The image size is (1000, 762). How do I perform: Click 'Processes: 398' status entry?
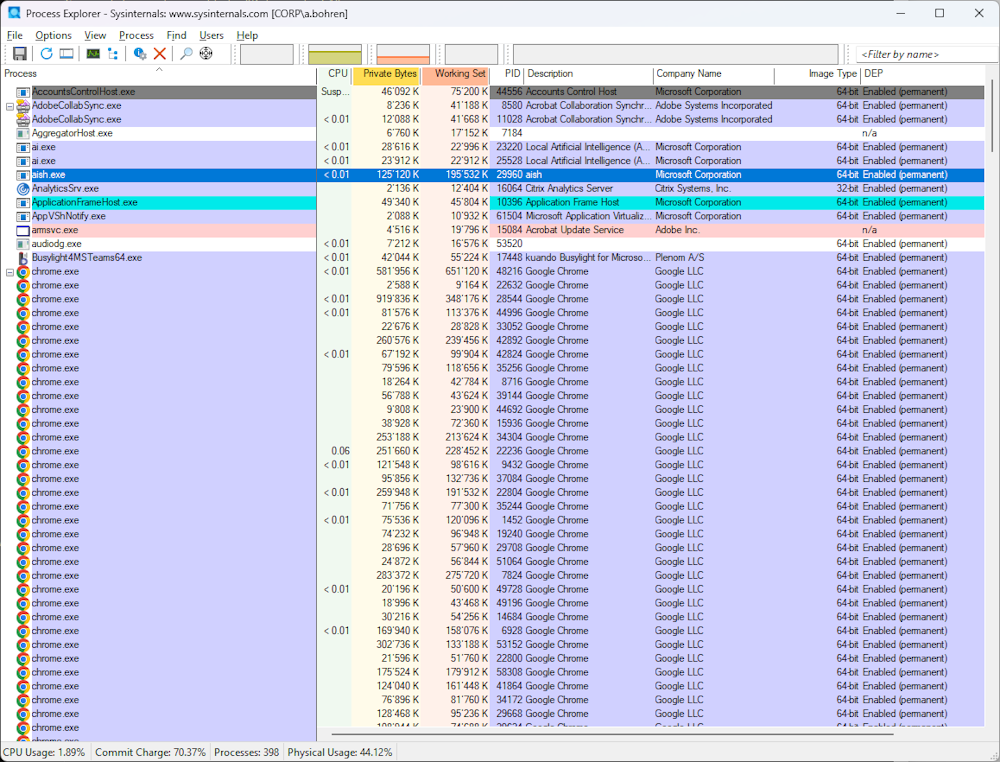(x=246, y=752)
